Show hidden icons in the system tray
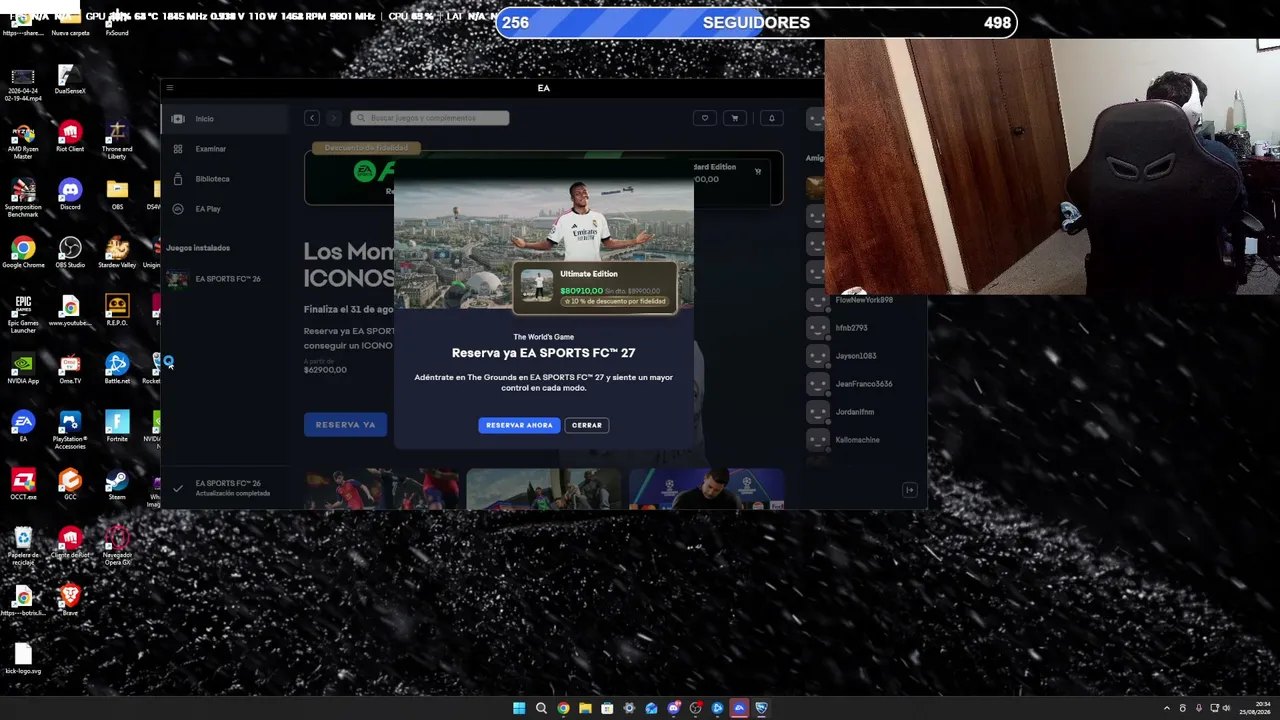The image size is (1280, 720). (x=1167, y=708)
